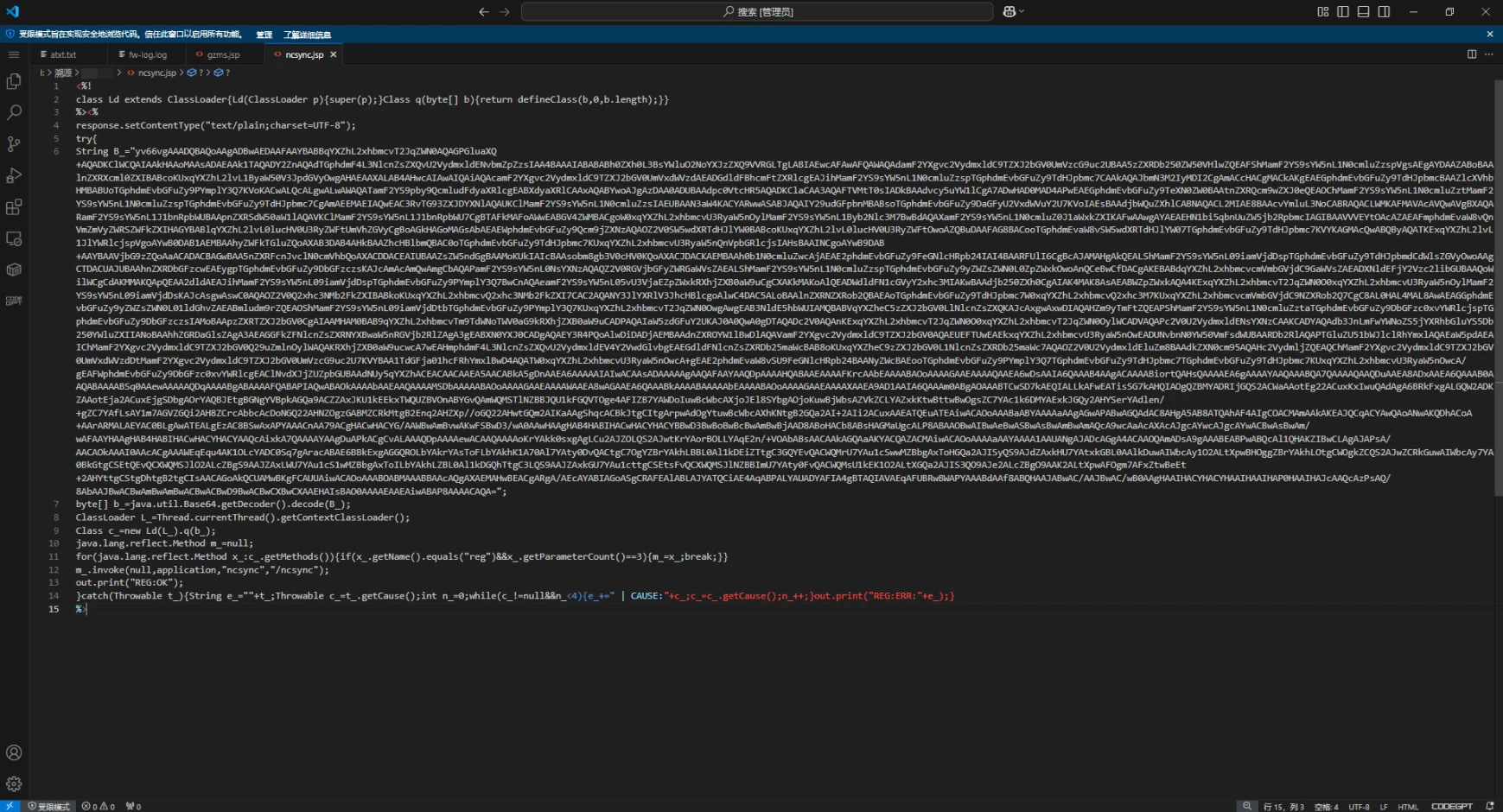
Task: Split the editor to the right
Action: (1472, 54)
